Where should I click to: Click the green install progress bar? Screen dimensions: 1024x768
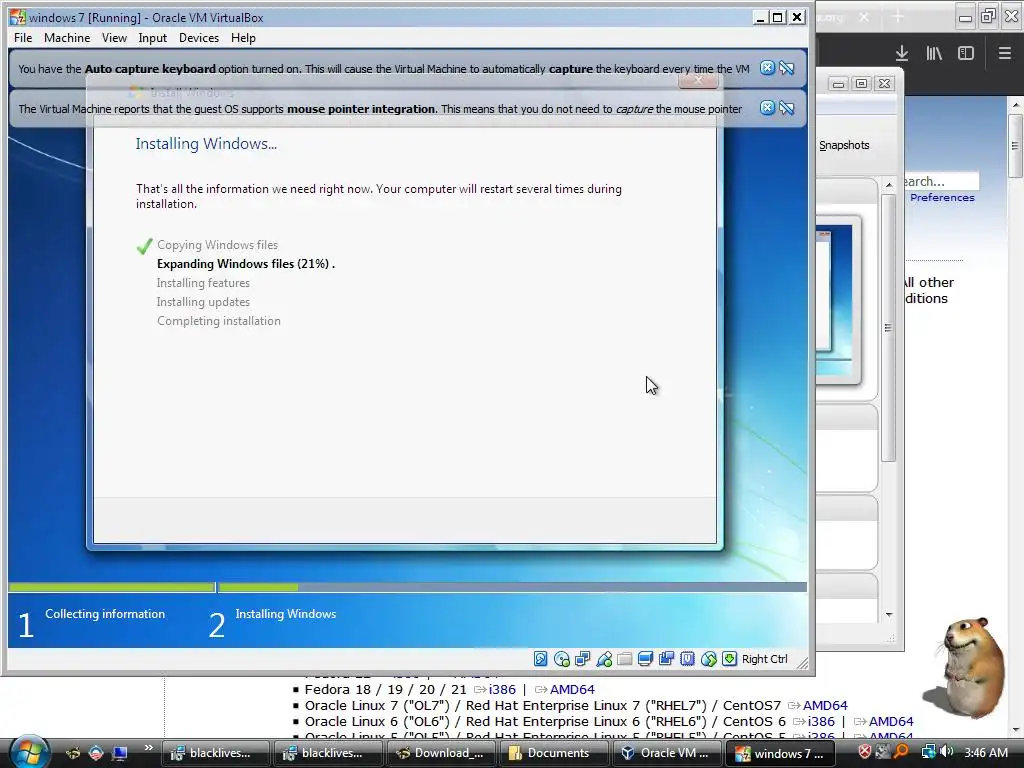pos(258,588)
